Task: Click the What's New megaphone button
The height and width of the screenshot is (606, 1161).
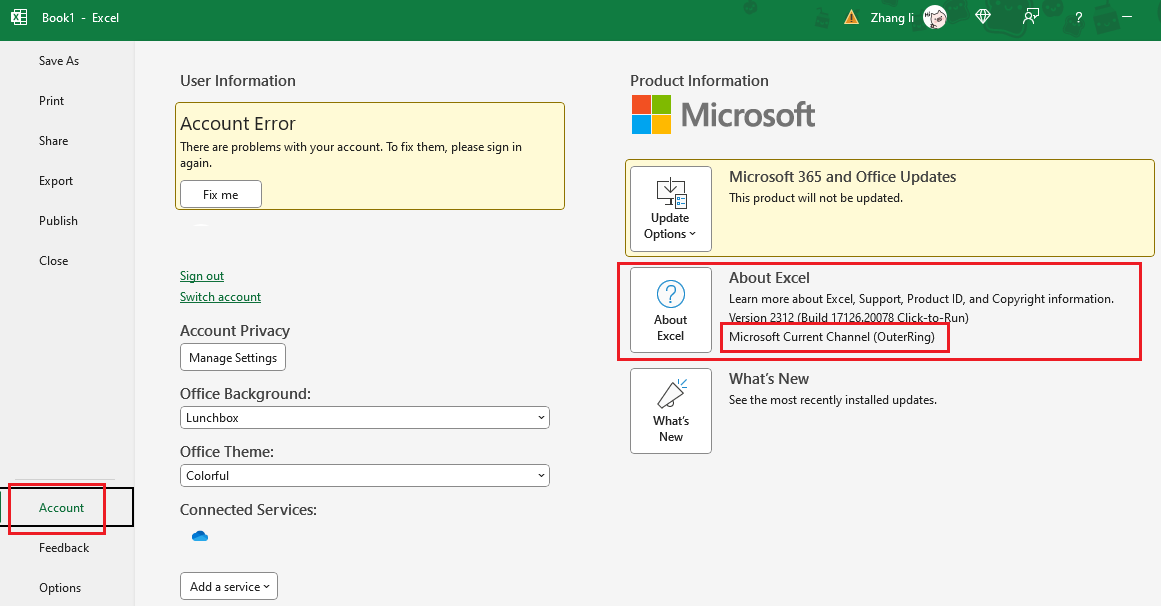Action: click(x=671, y=410)
